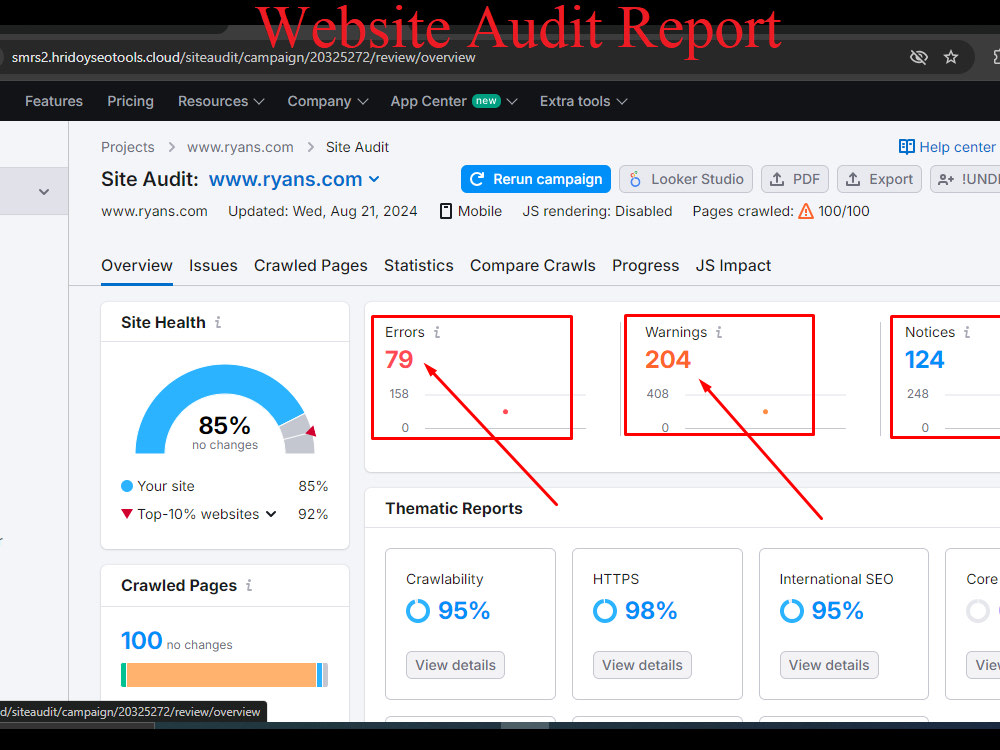Screen dimensions: 1000x750
Task: Click the crossed-eye tracking icon in address bar
Action: [x=918, y=57]
